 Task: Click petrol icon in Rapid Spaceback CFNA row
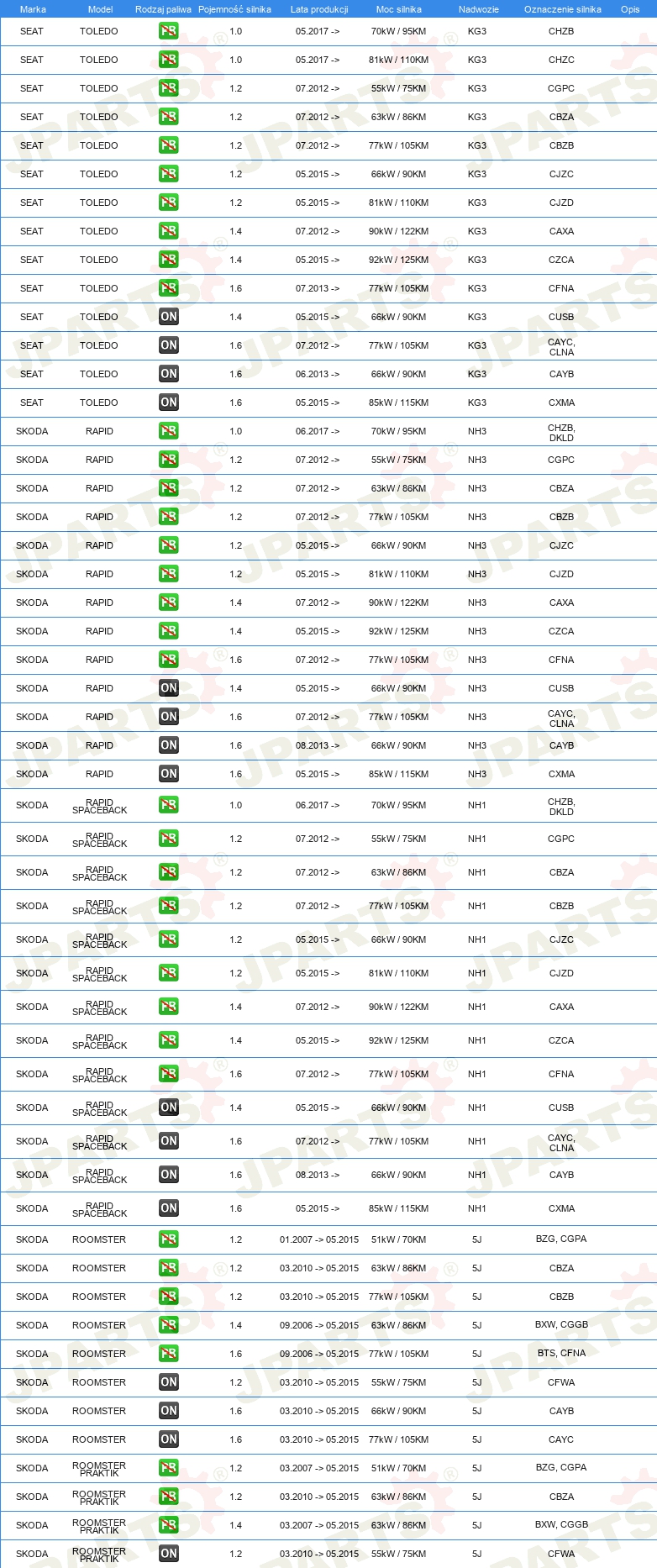pos(169,1074)
